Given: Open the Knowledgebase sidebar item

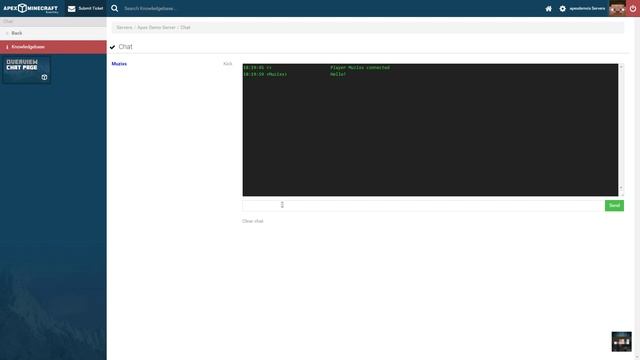Looking at the screenshot, I should pyautogui.click(x=53, y=47).
